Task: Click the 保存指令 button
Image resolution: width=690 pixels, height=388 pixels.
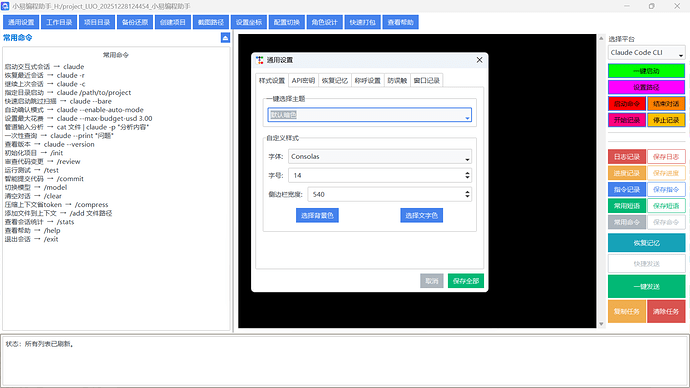Action: (666, 189)
